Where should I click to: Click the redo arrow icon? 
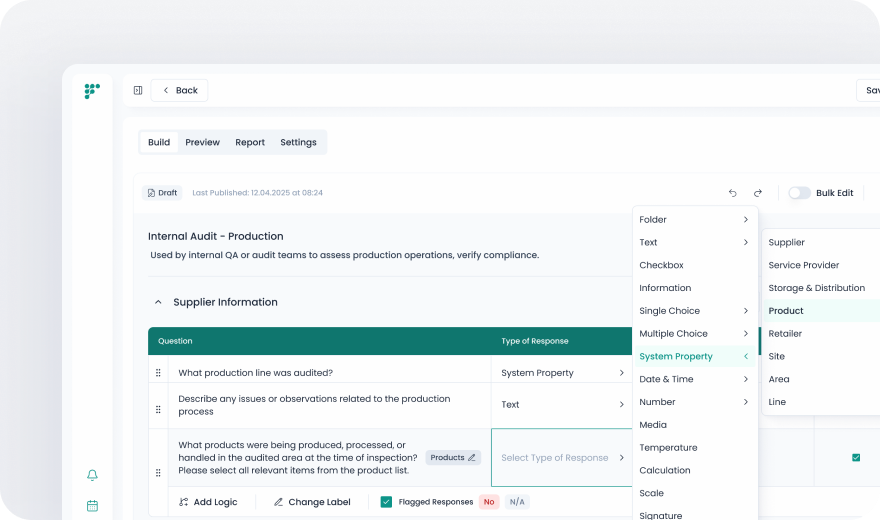(758, 193)
